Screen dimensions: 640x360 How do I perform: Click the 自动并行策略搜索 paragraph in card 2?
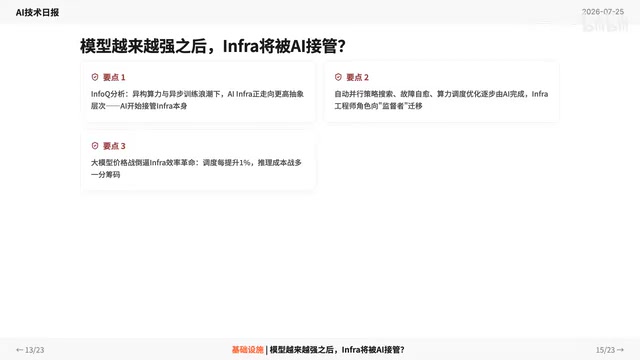[441, 100]
